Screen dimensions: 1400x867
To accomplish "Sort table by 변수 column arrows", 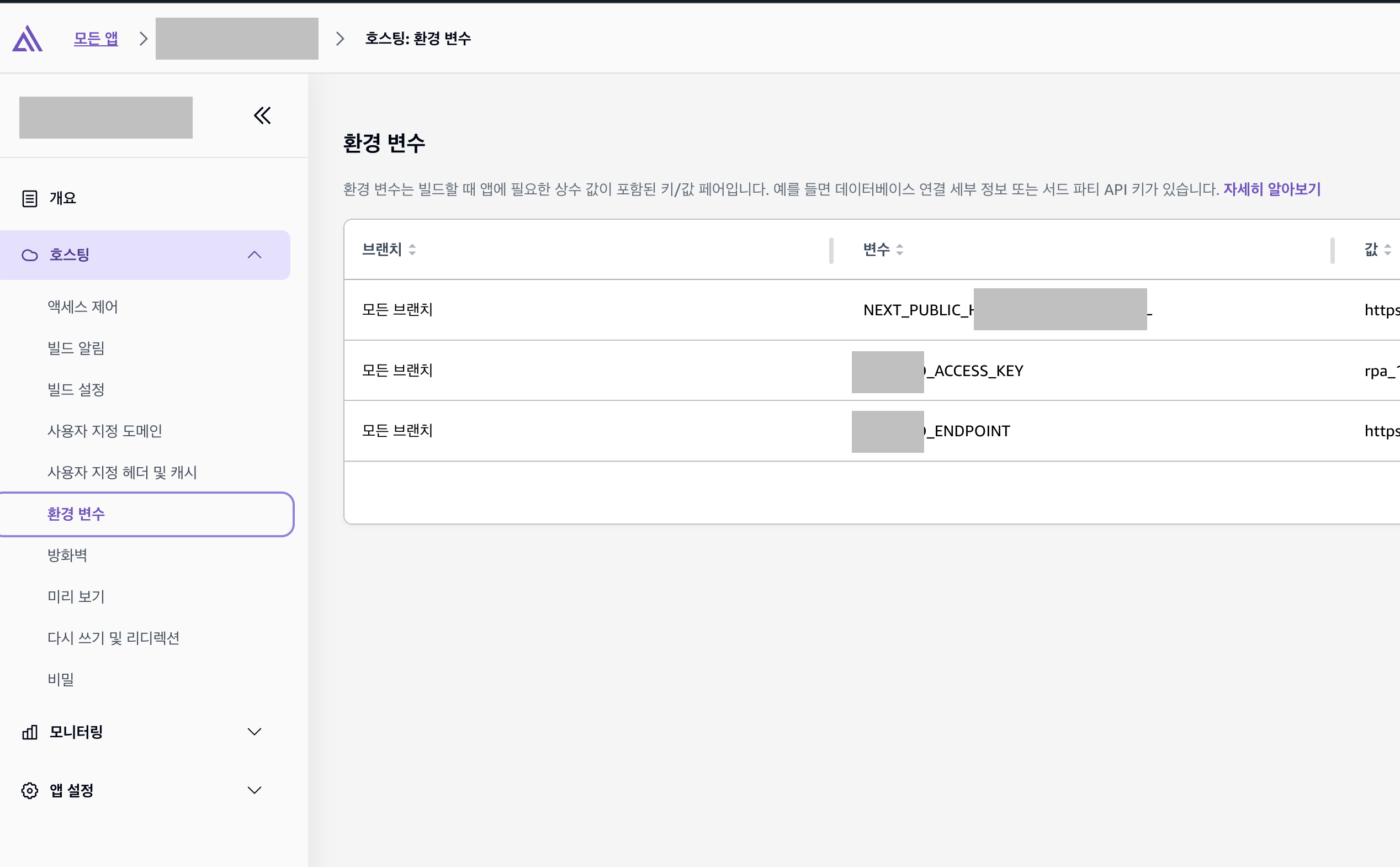I will pos(899,250).
